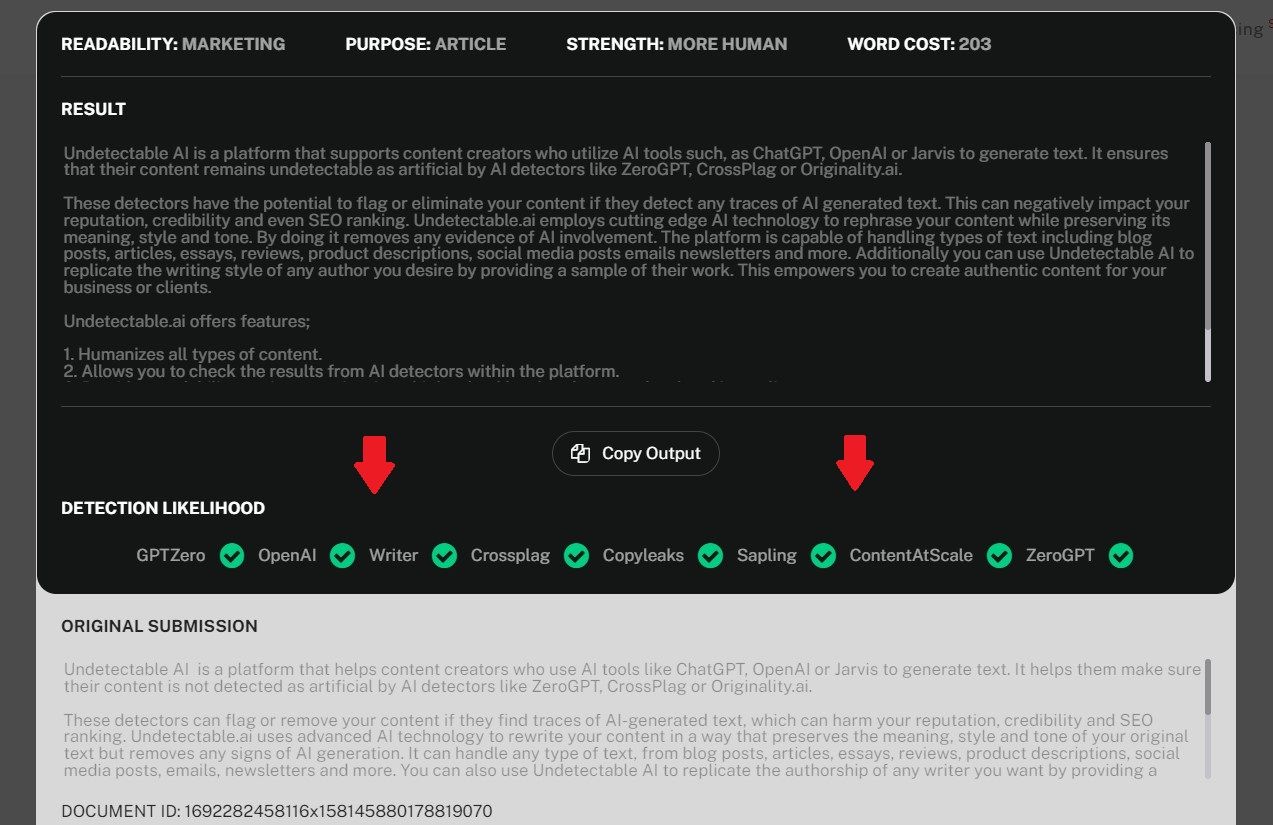Viewport: 1273px width, 825px height.
Task: Click the green checkmark beside ContentAtScale
Action: pos(999,555)
